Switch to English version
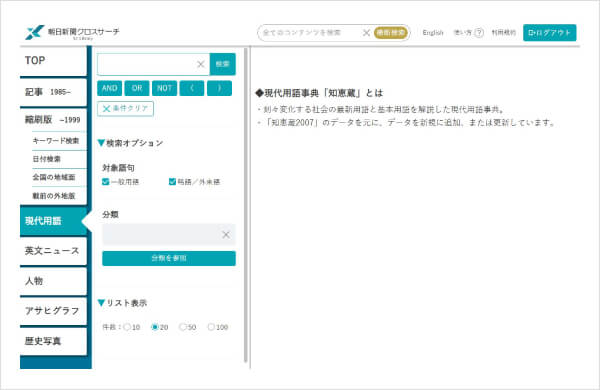Screen dimensions: 600x390 point(433,33)
